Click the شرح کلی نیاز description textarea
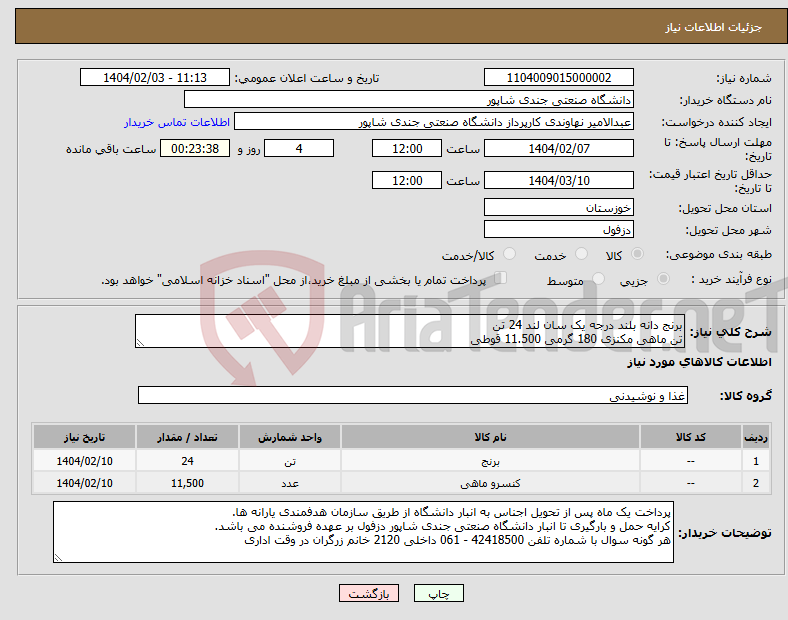The image size is (788, 620). point(410,331)
